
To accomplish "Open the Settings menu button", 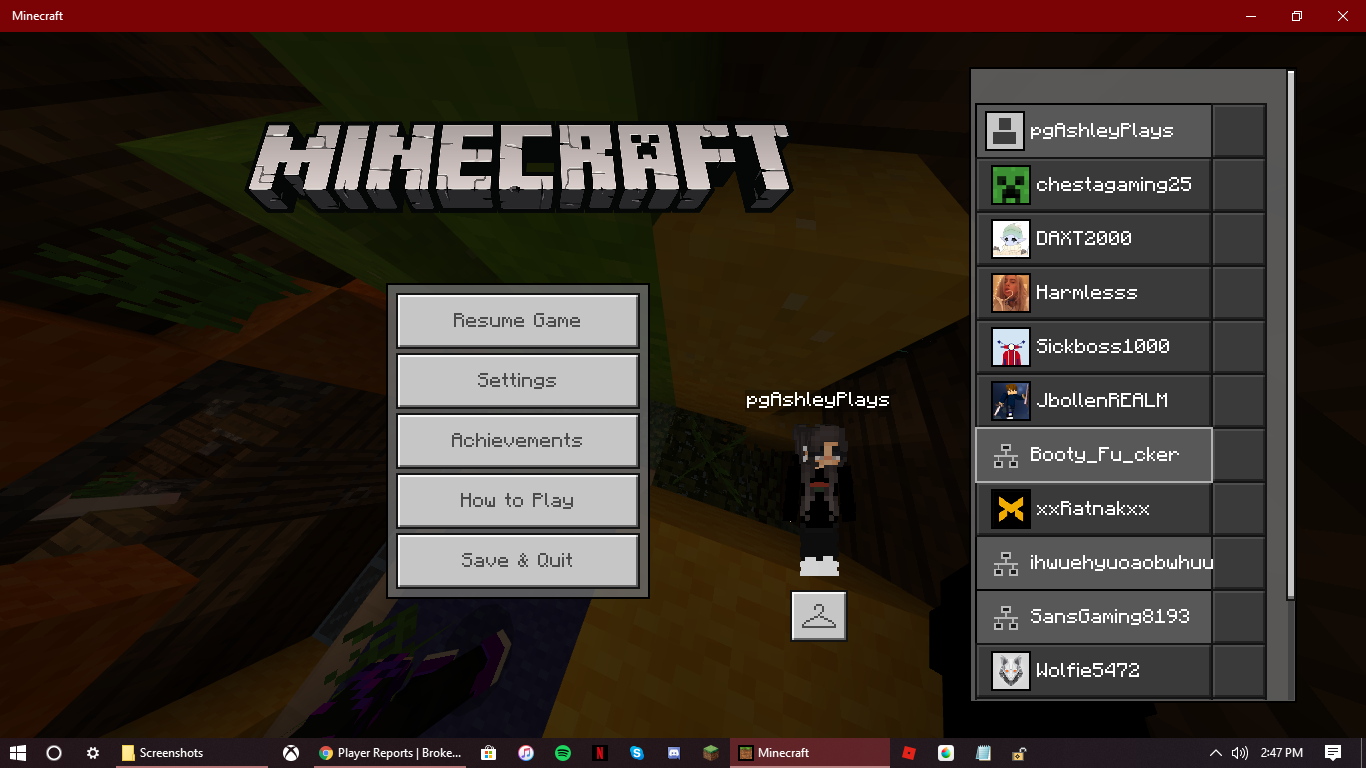I will [518, 381].
